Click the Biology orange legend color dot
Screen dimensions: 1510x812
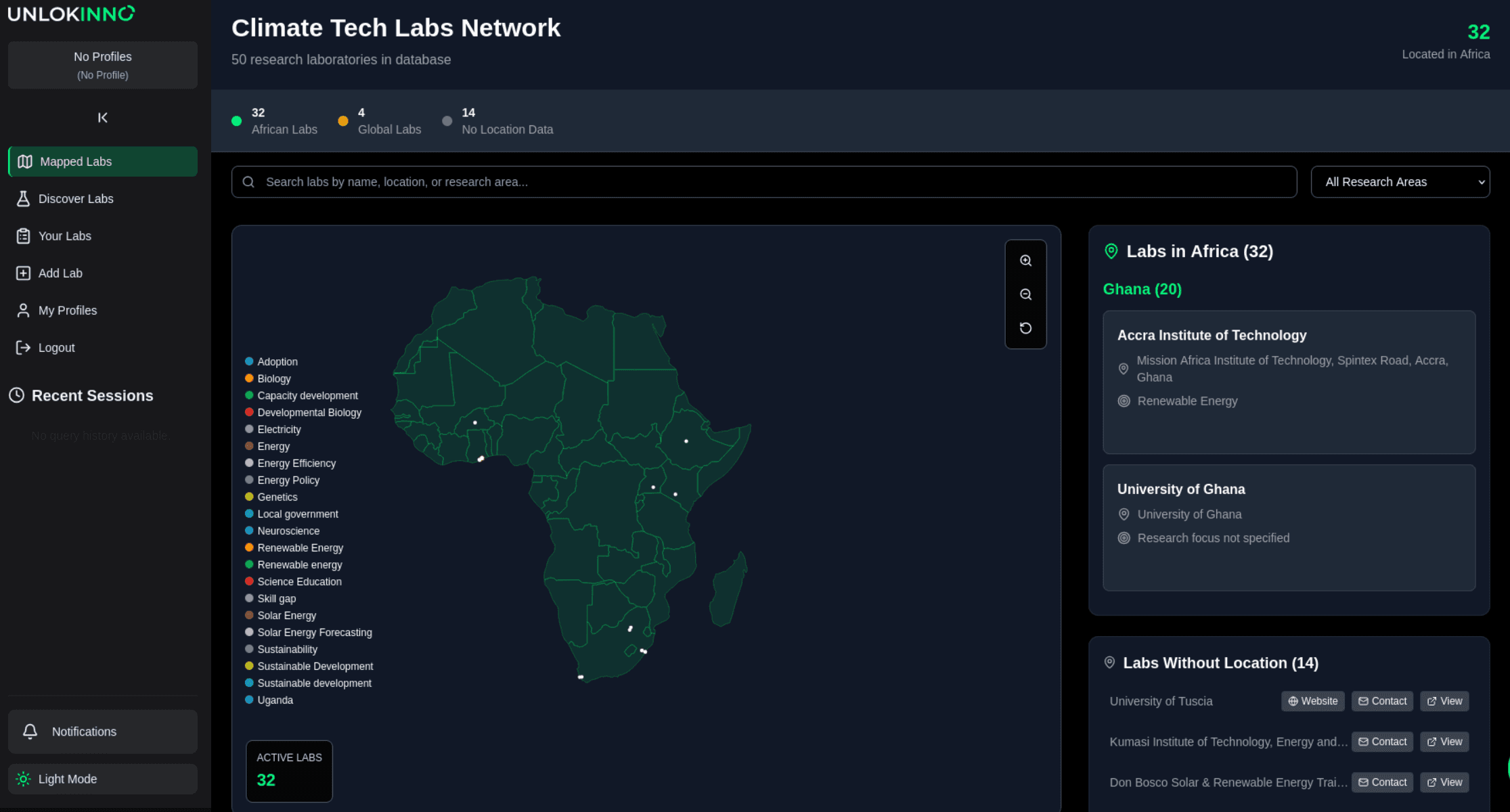[249, 378]
